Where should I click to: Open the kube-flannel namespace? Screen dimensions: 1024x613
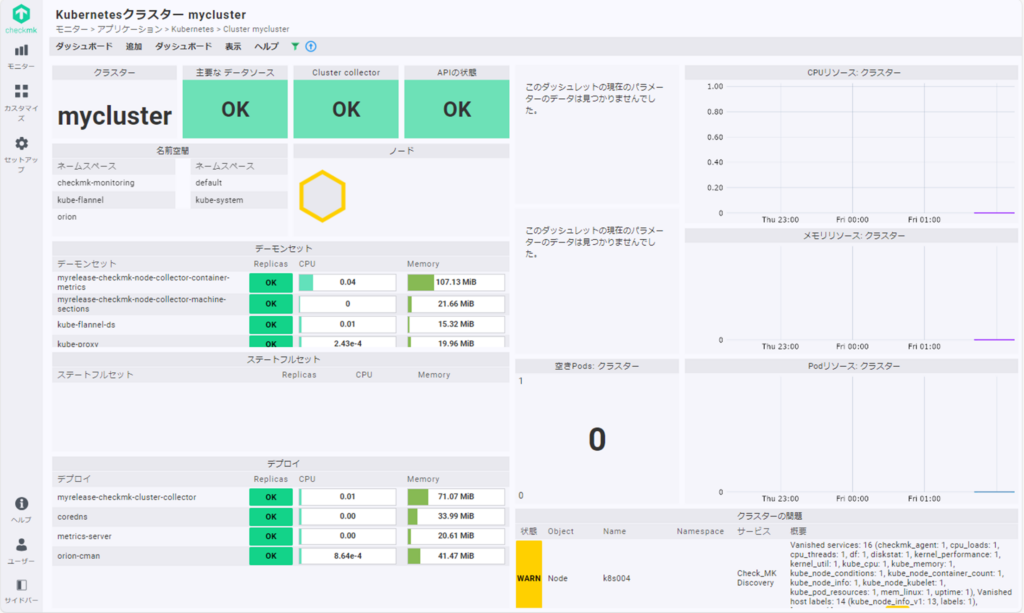80,200
